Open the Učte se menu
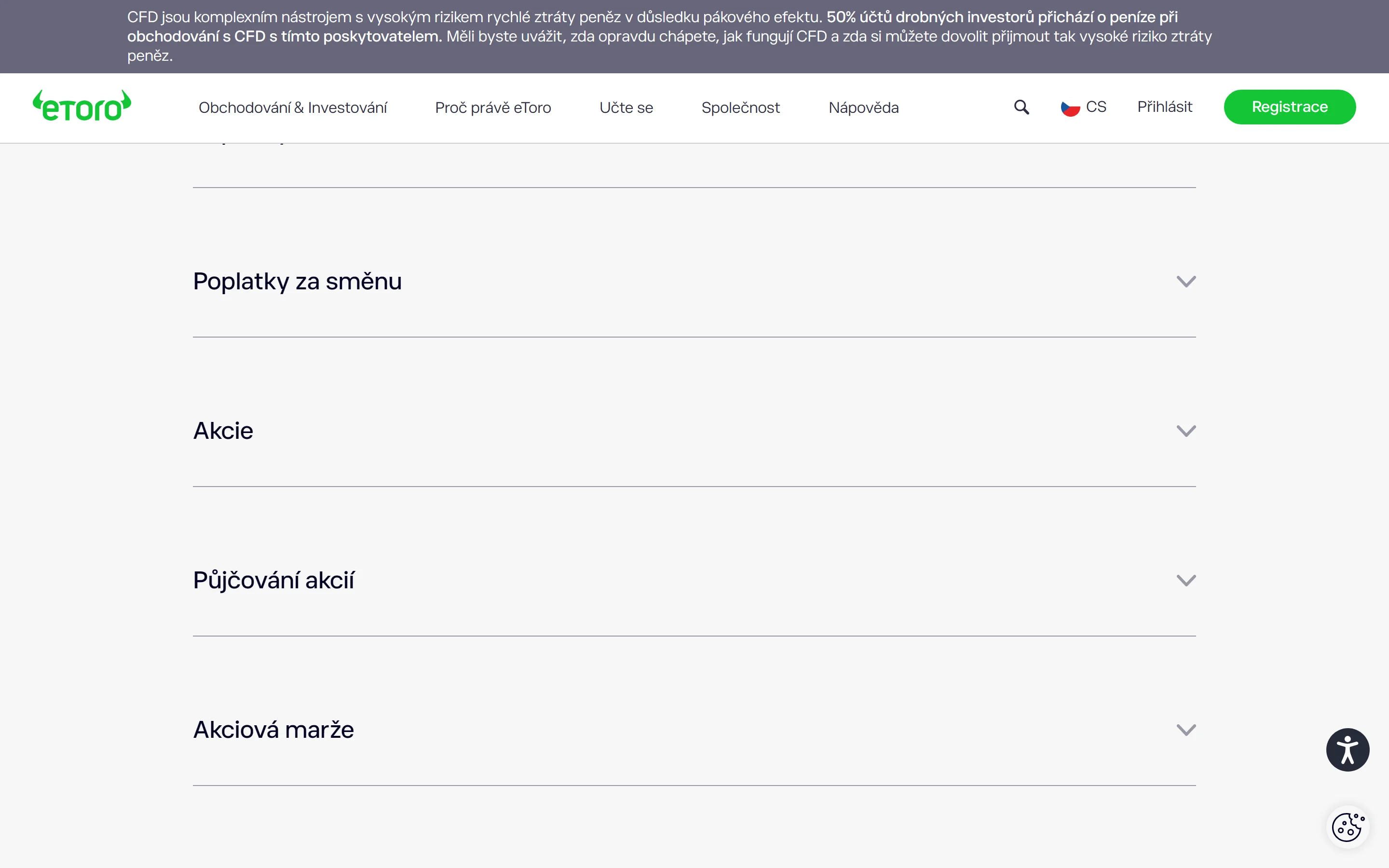This screenshot has height=868, width=1389. (626, 108)
